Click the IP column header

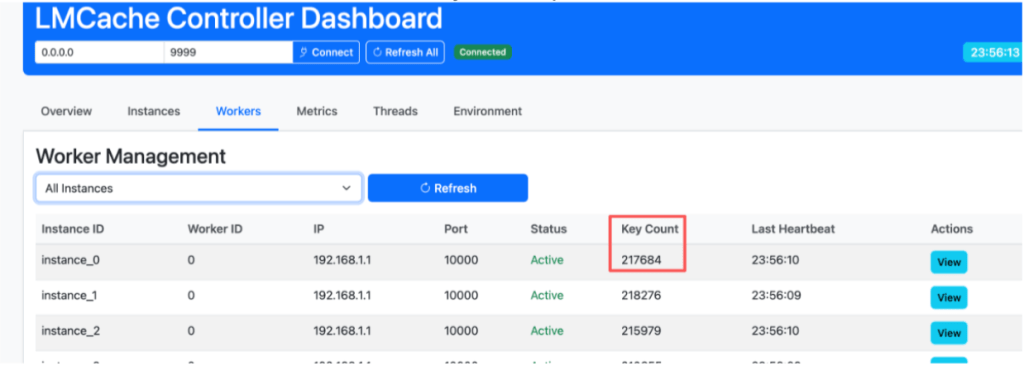click(x=318, y=229)
